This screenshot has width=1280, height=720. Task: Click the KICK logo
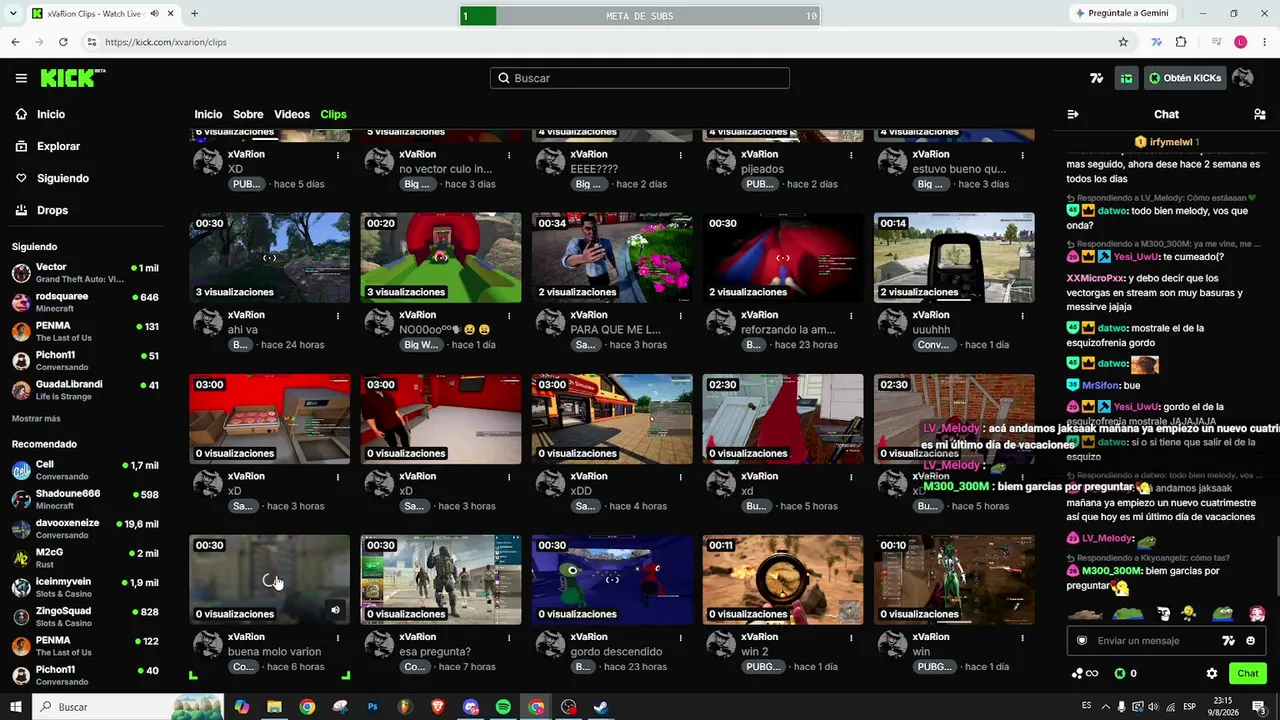coord(73,78)
